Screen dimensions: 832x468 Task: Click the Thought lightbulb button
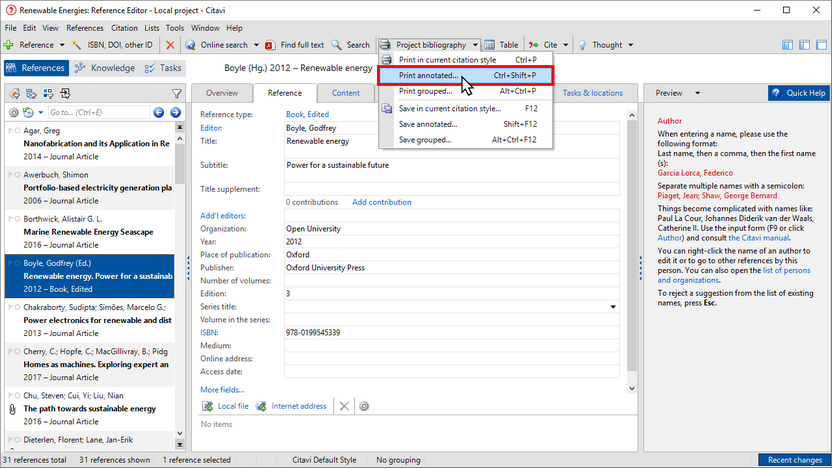600,45
